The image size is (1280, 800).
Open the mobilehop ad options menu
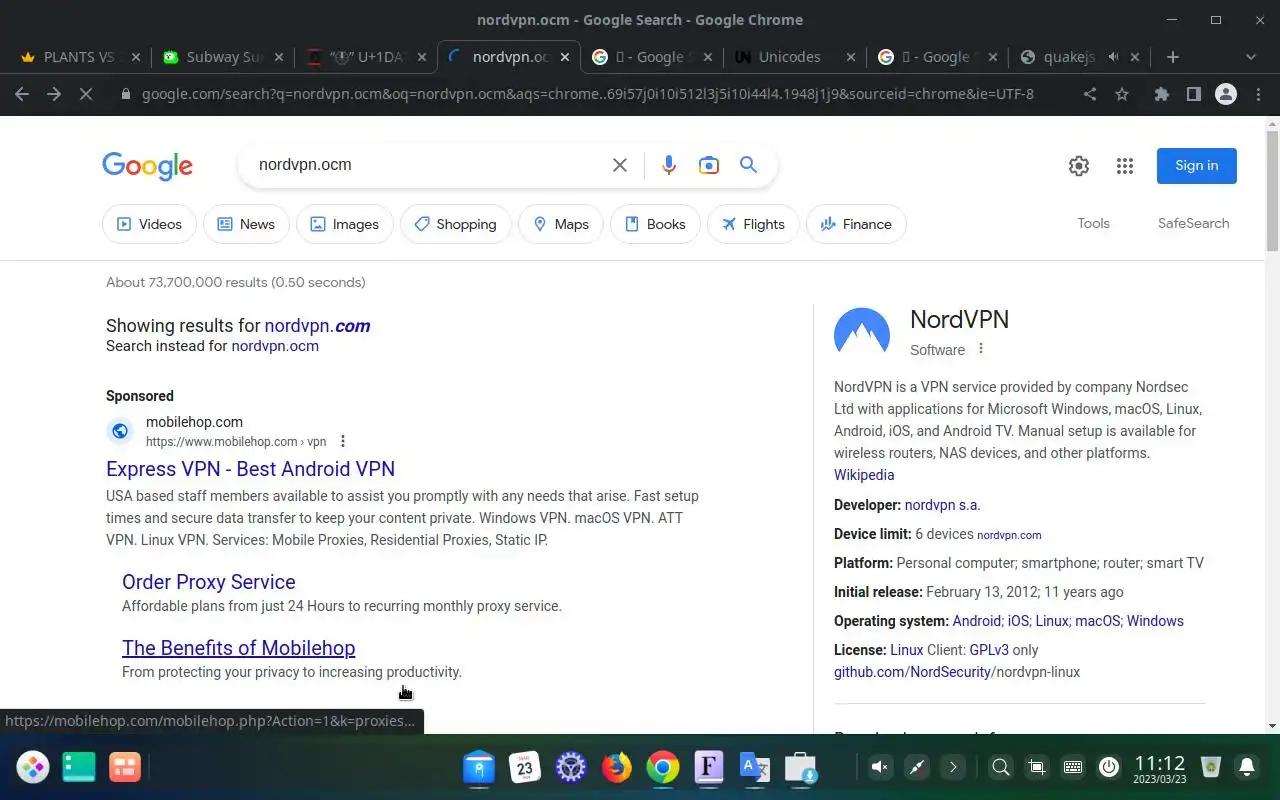[x=343, y=441]
